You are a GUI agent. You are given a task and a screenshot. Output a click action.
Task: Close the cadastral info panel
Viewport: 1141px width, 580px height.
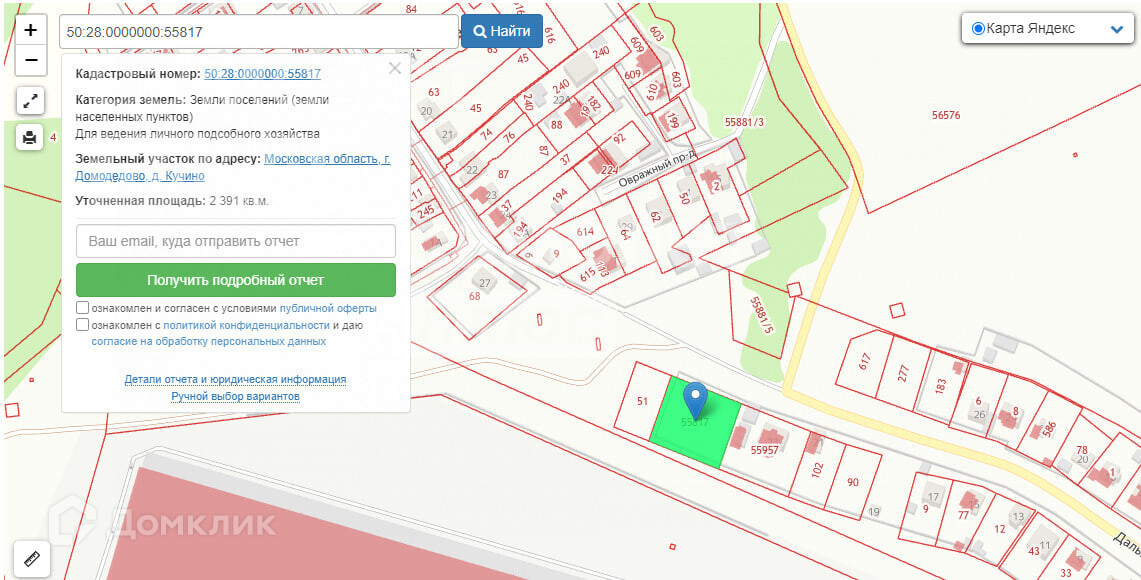395,68
